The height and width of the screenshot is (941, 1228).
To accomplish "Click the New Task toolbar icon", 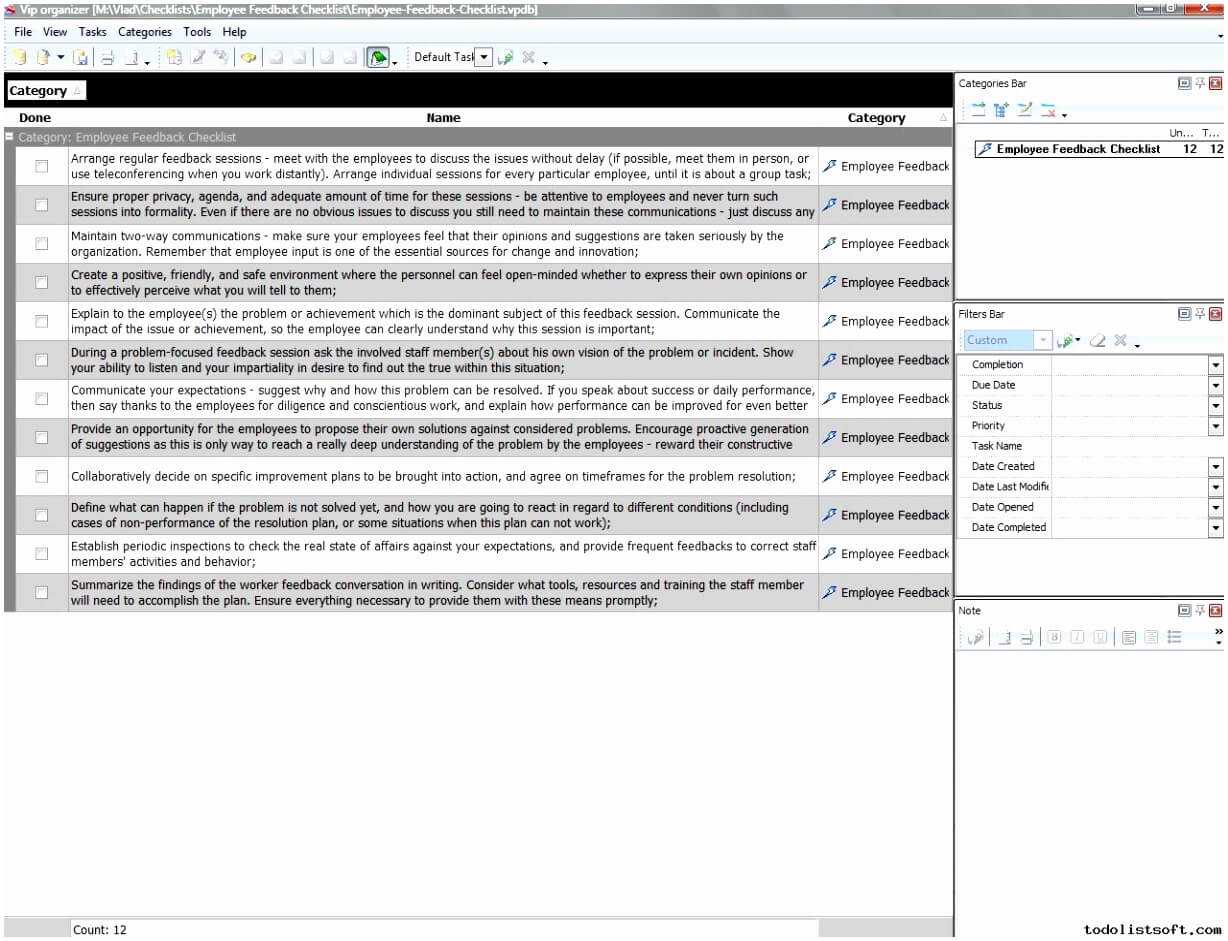I will point(174,57).
